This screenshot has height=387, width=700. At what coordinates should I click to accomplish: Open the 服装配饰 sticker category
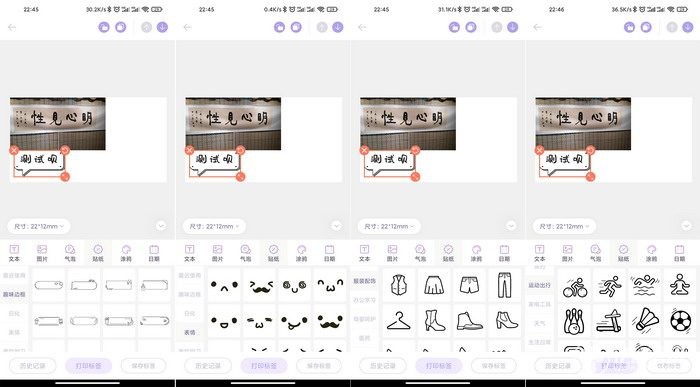pos(364,281)
